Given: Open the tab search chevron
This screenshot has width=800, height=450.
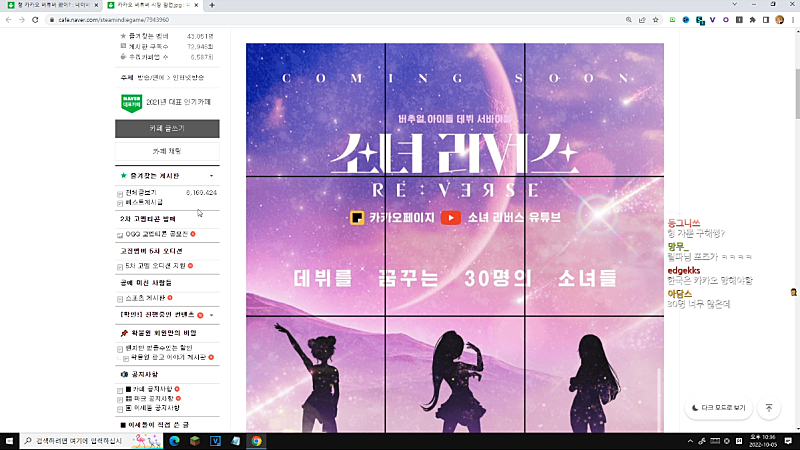Looking at the screenshot, I should pyautogui.click(x=734, y=5).
